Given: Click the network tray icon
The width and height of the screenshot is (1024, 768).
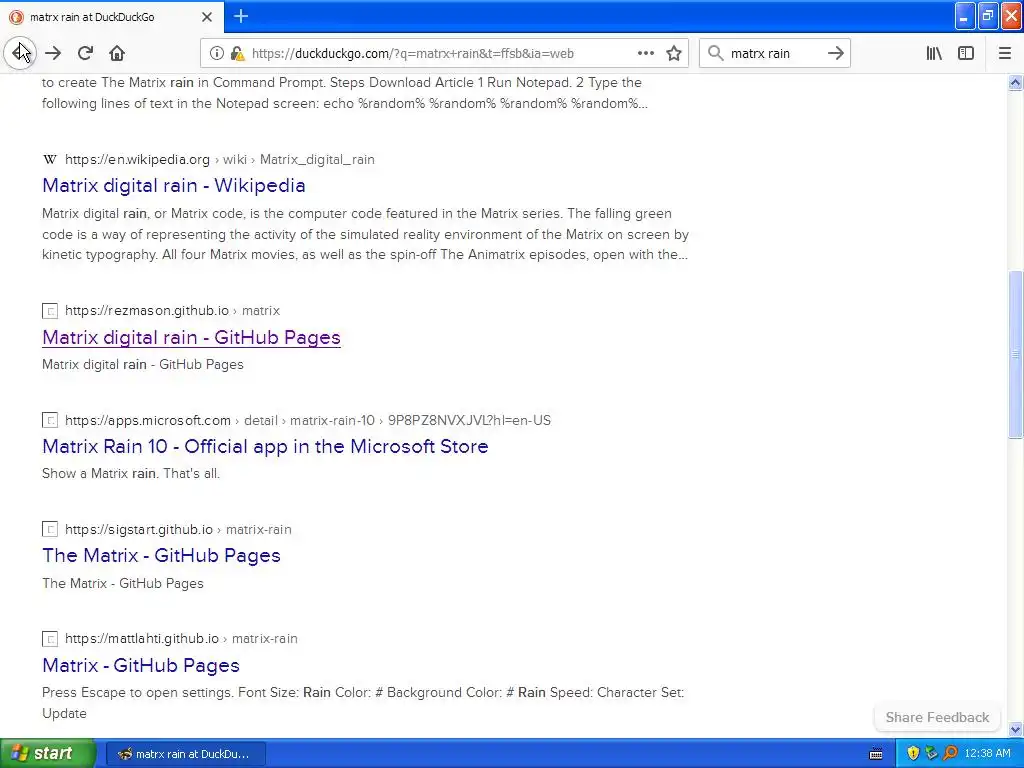Looking at the screenshot, I should (932, 754).
